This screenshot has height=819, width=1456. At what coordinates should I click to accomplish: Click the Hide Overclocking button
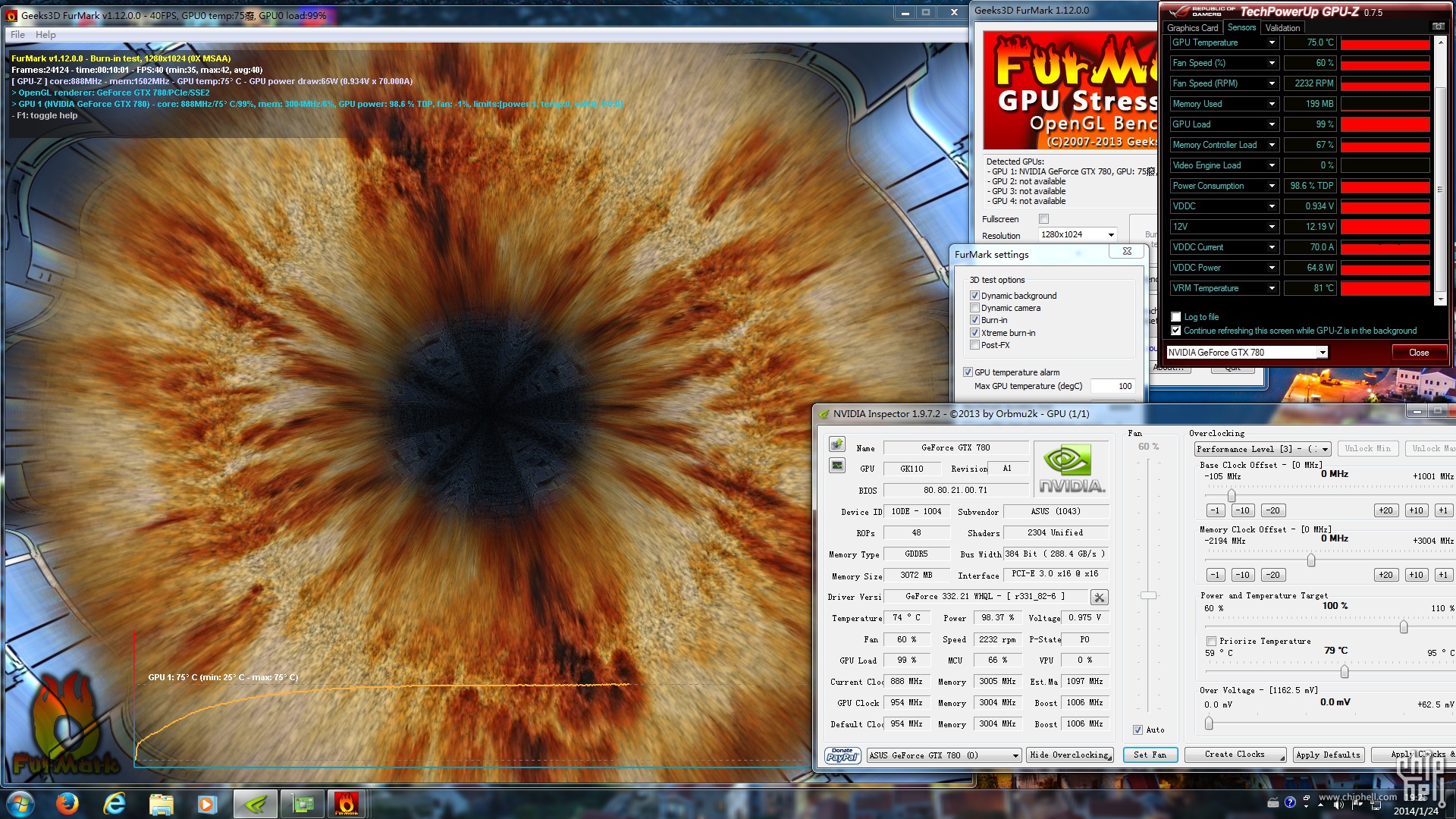(x=1070, y=755)
